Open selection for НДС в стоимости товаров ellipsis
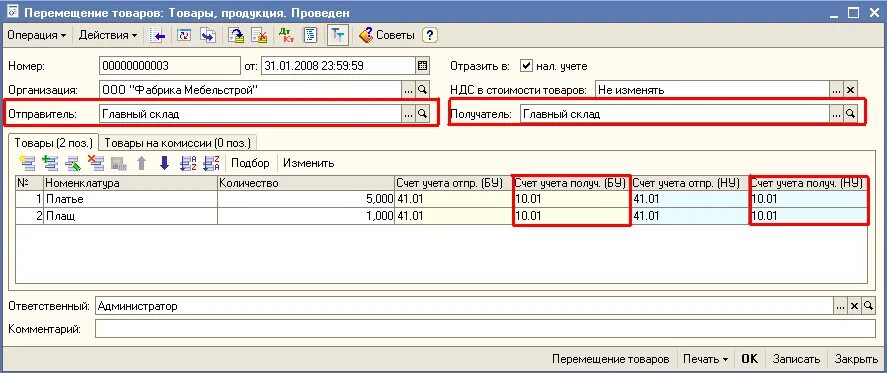Viewport: 887px width, 373px height. (x=836, y=89)
